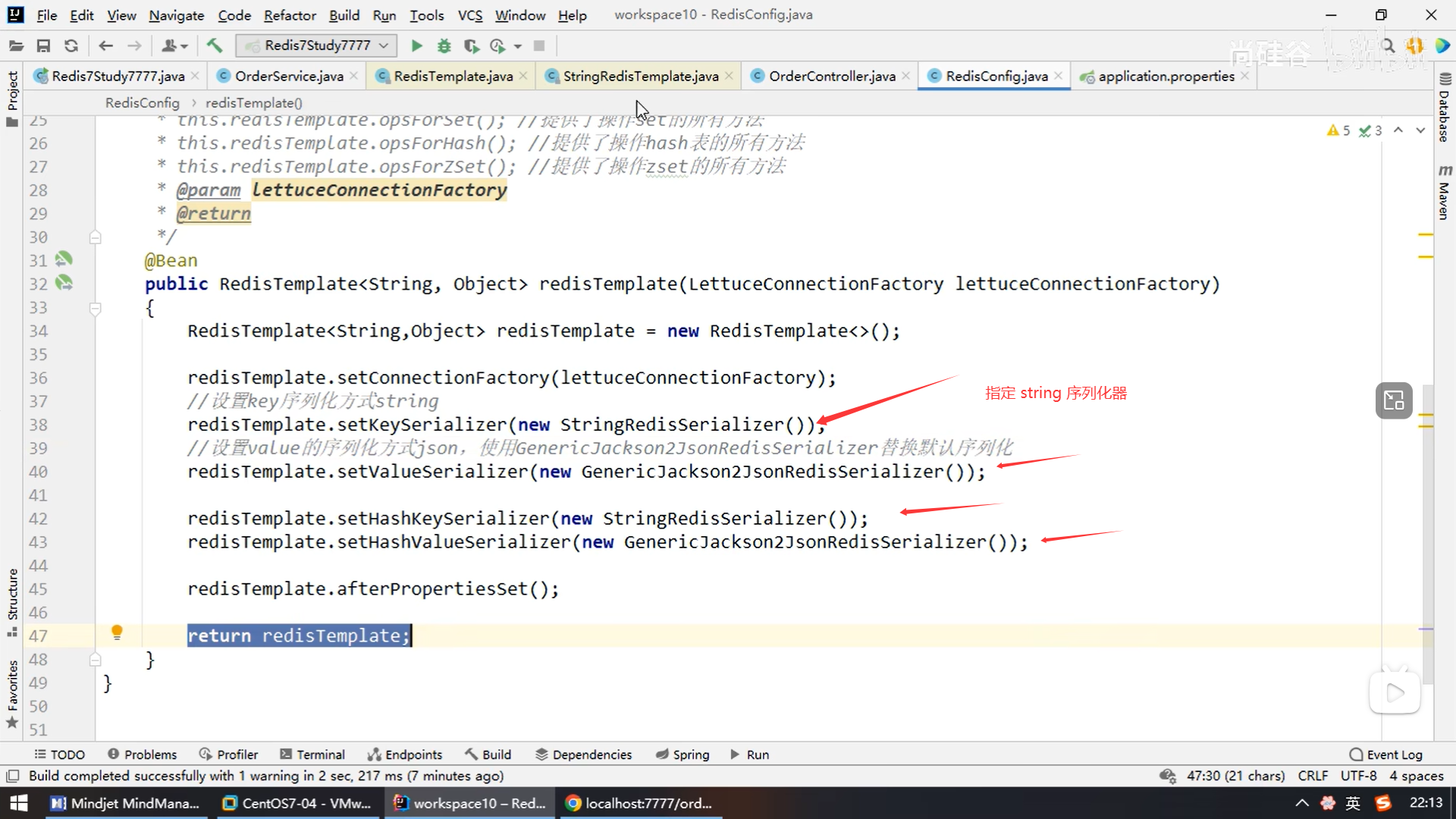Image resolution: width=1456 pixels, height=819 pixels.
Task: Open the profiler run options dropdown arrow
Action: (x=518, y=46)
